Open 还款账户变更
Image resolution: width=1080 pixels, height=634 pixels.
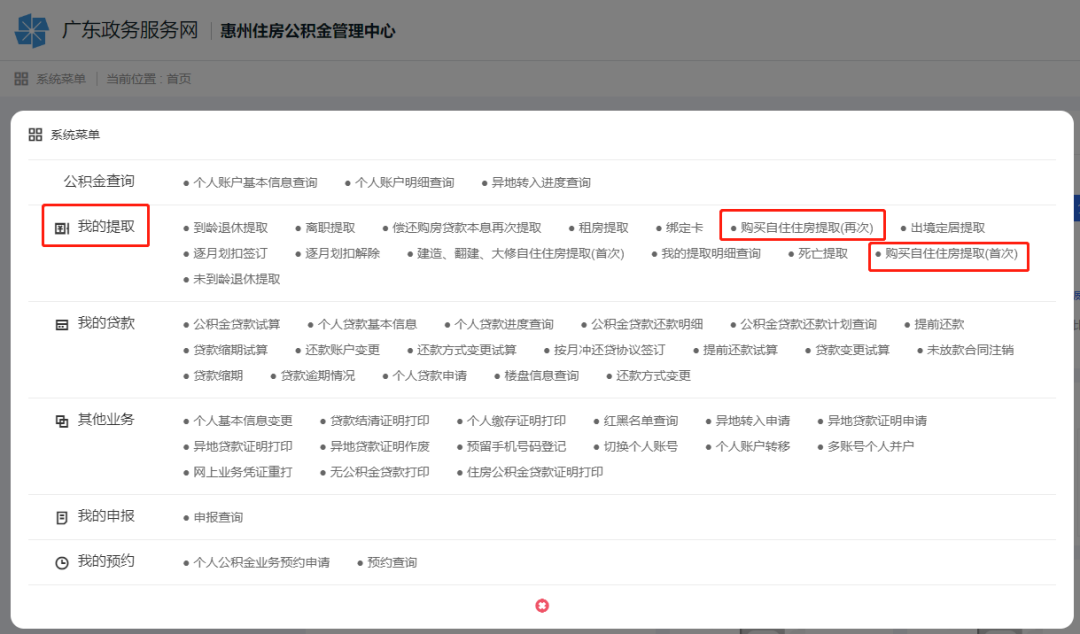[x=342, y=350]
